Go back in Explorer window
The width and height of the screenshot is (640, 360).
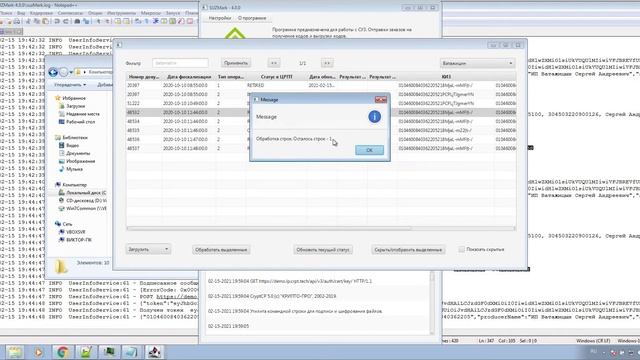(53, 72)
